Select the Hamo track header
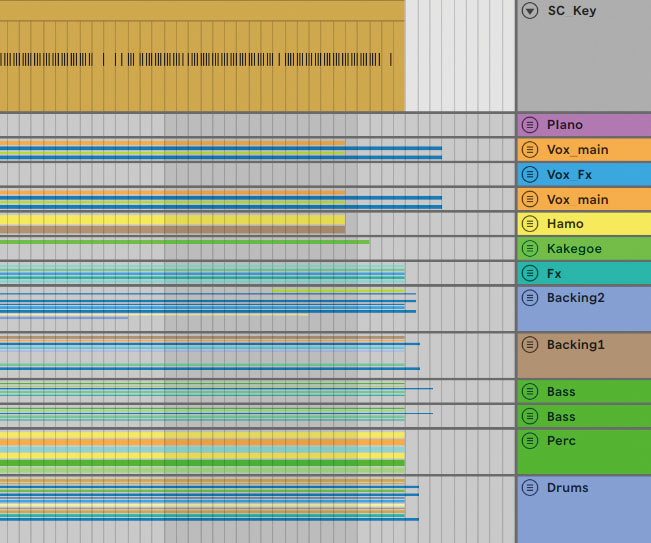 (x=584, y=224)
